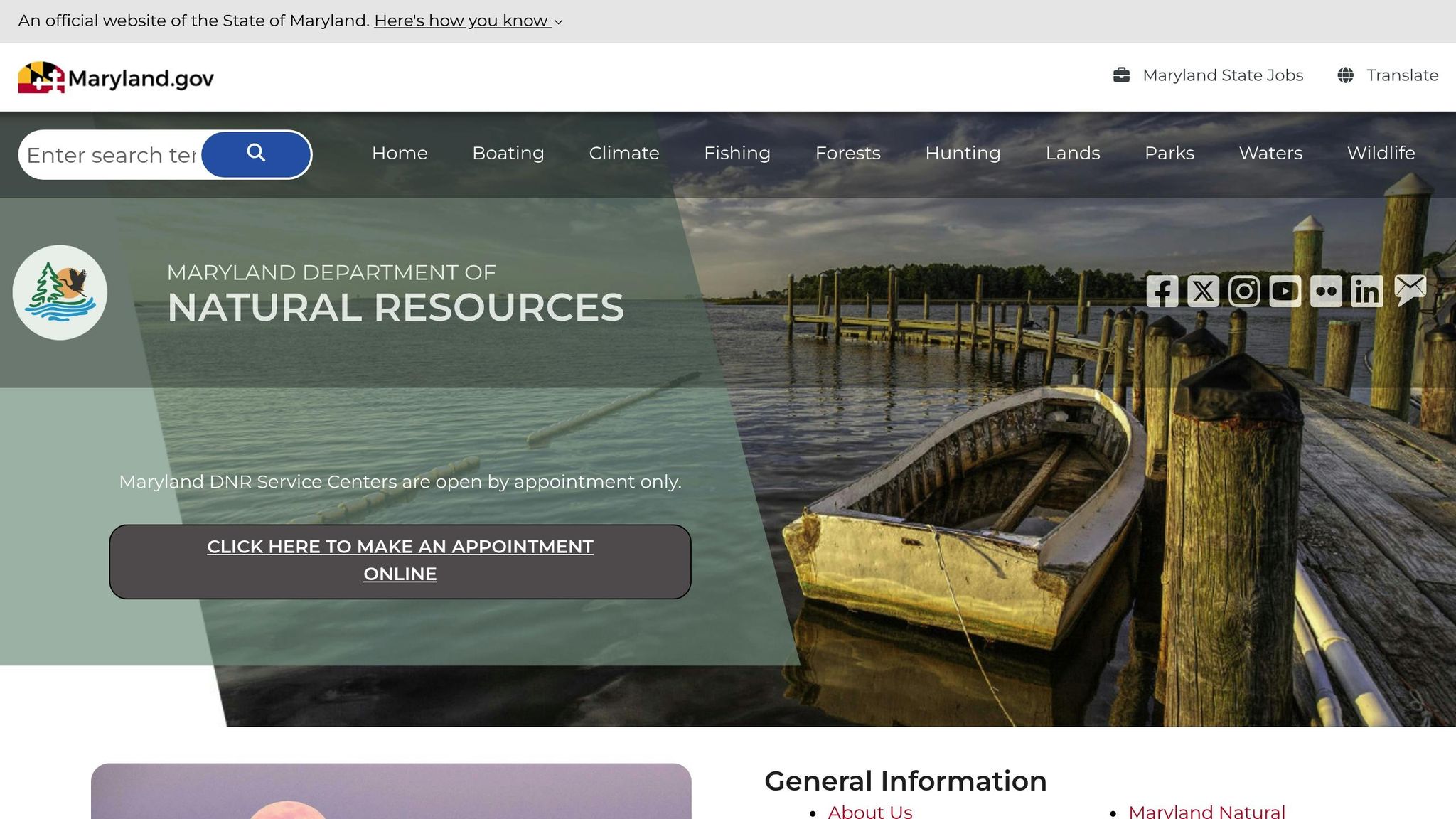Open the Parks menu item
The width and height of the screenshot is (1456, 819).
click(1169, 153)
